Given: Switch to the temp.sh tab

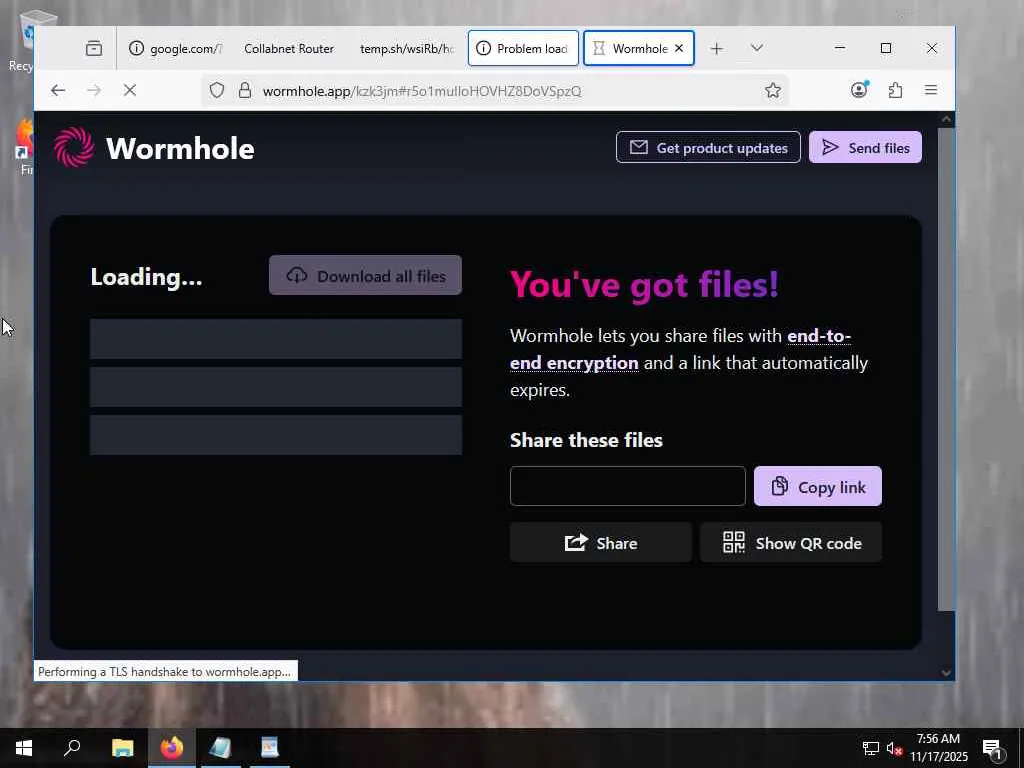Looking at the screenshot, I should [x=406, y=48].
